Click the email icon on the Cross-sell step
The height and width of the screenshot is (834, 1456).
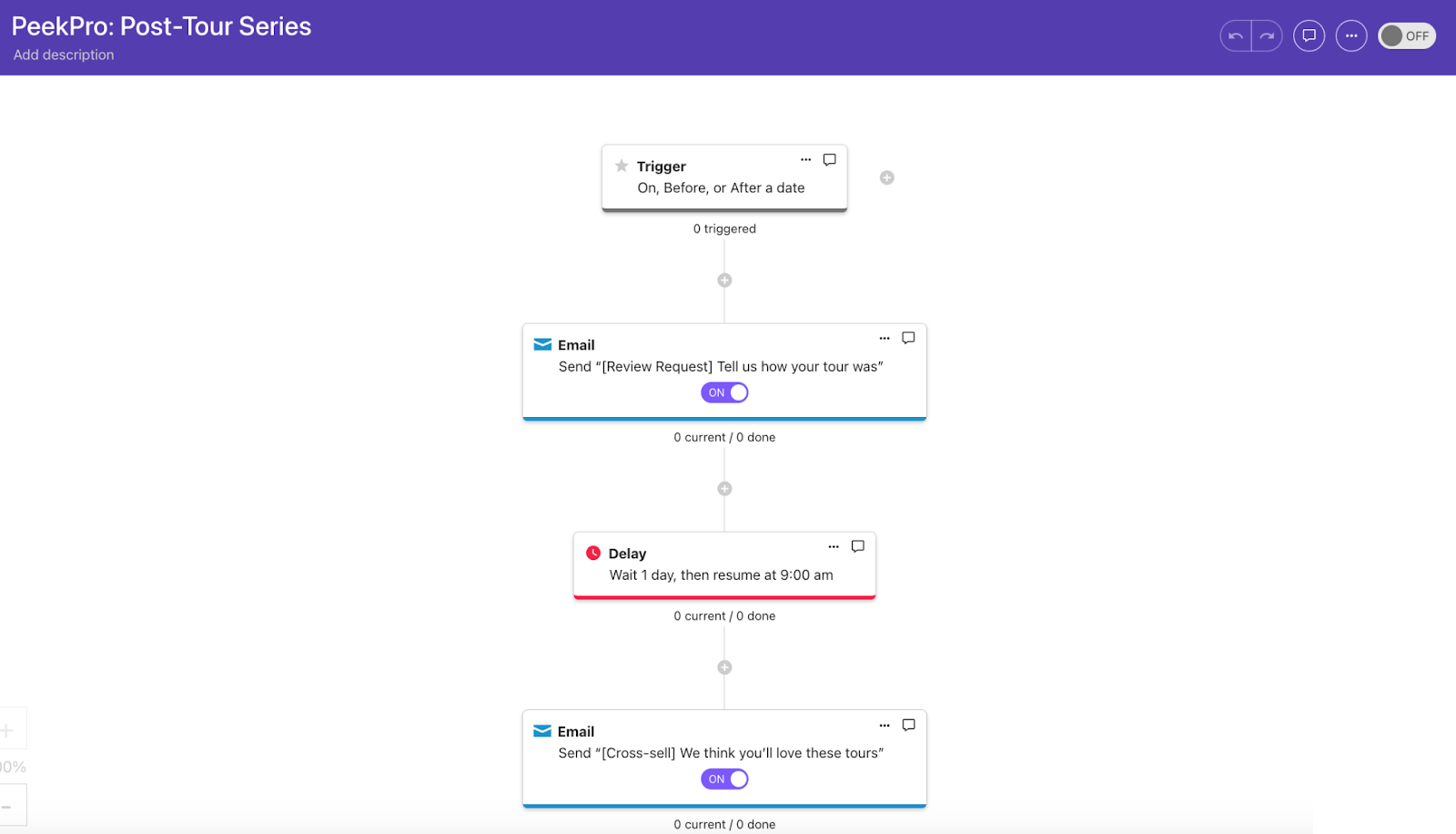click(542, 730)
